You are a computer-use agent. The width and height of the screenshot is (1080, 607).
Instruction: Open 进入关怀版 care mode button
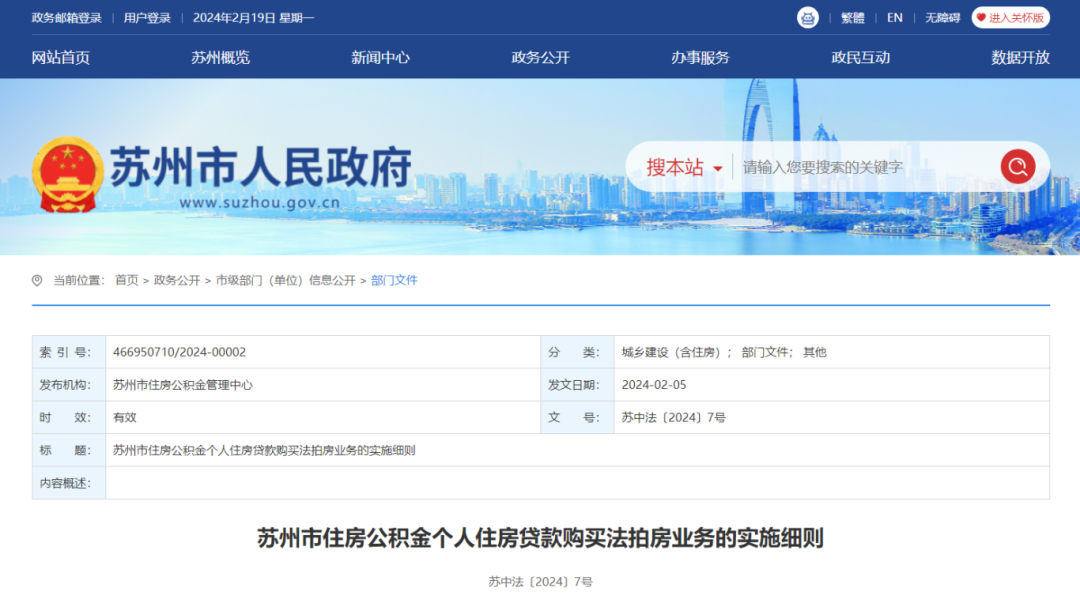pos(1010,18)
